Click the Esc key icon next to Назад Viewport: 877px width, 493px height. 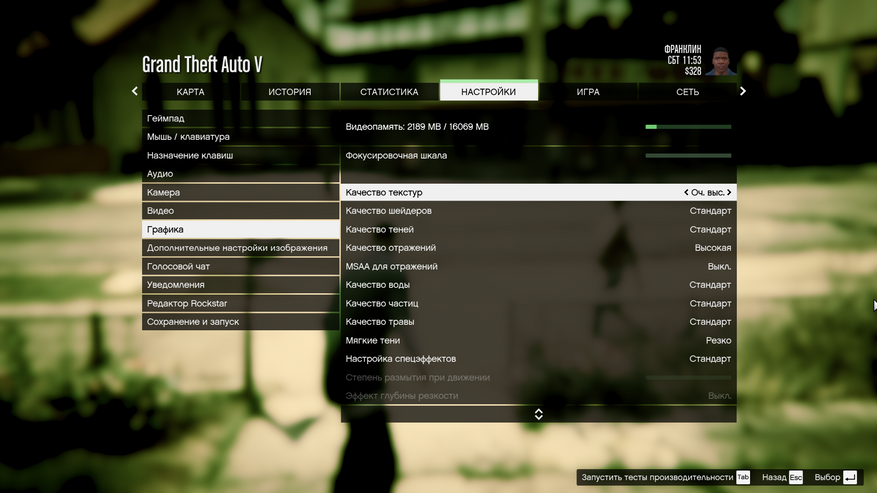point(796,477)
